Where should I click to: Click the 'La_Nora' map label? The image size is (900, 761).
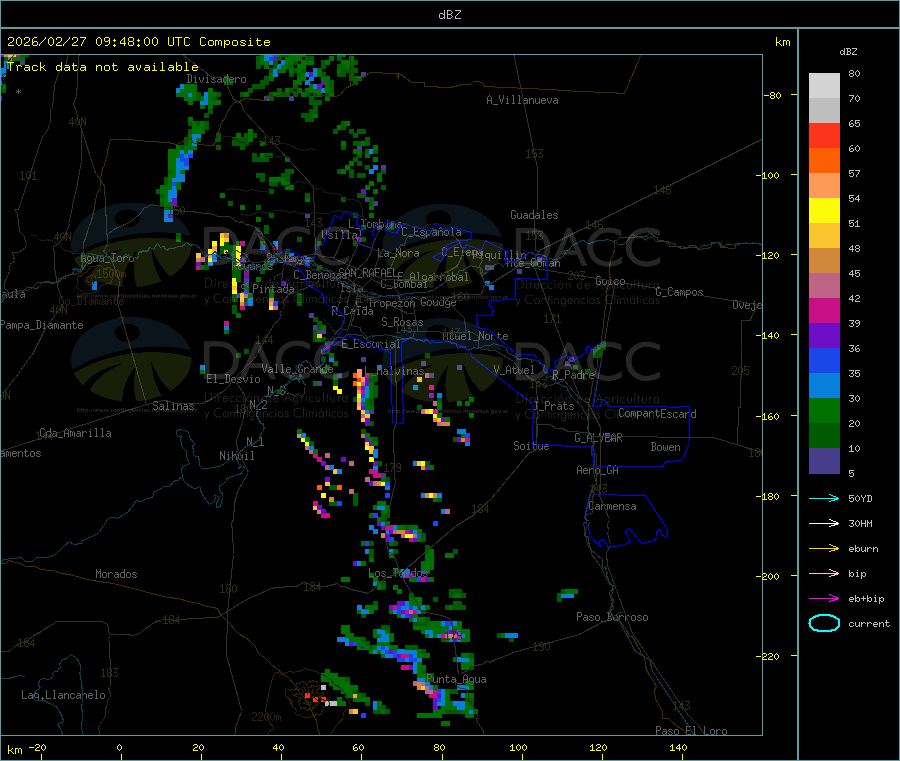(398, 253)
